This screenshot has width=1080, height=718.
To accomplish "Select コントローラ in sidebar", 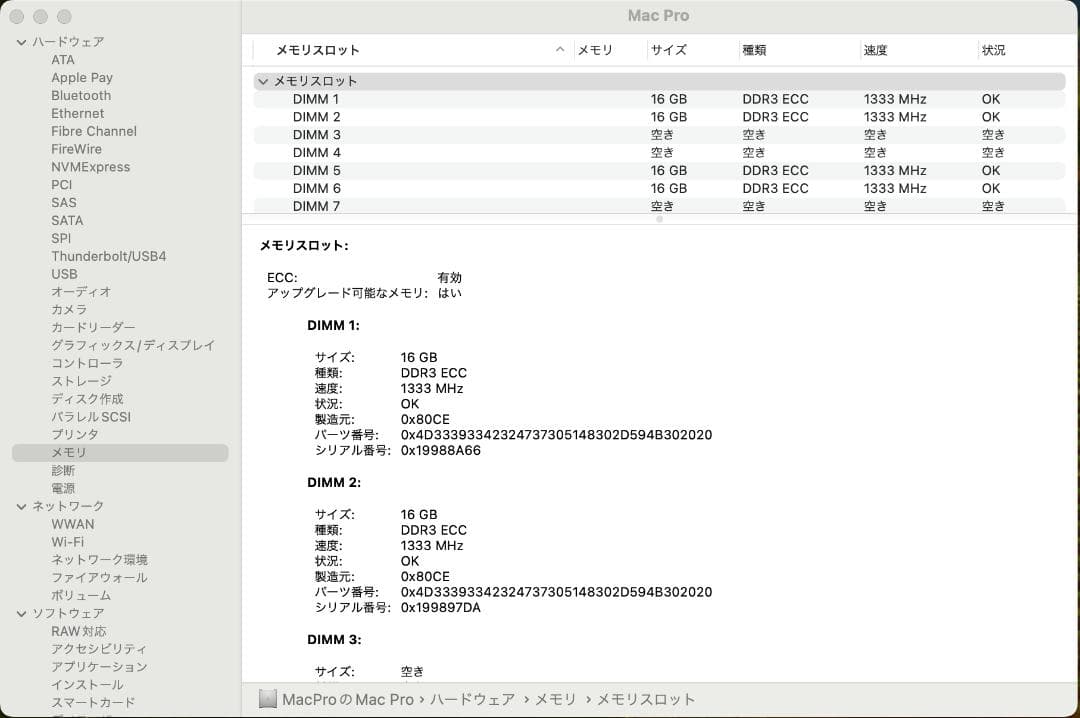I will click(x=87, y=364).
